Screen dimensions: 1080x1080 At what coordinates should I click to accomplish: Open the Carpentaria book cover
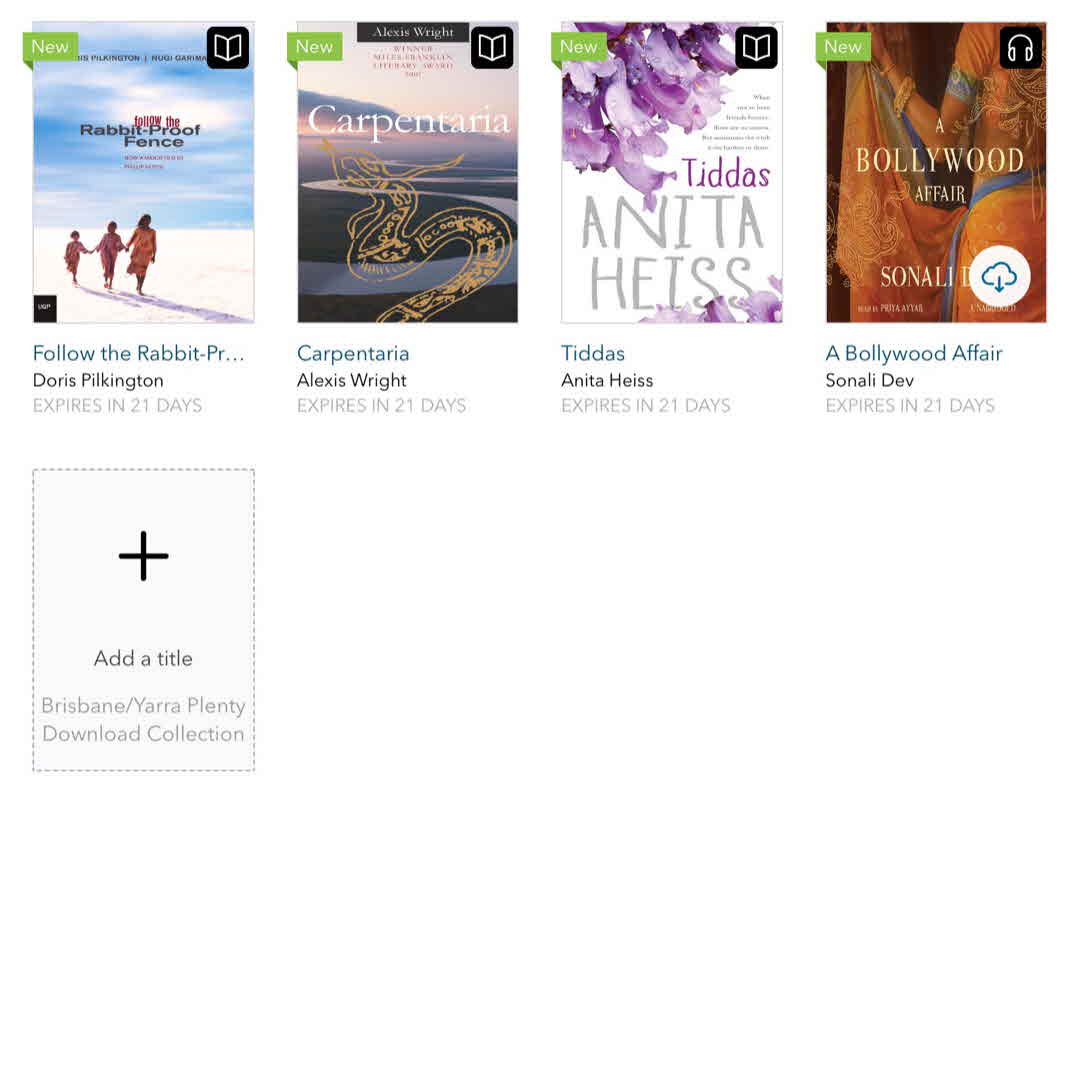point(408,172)
